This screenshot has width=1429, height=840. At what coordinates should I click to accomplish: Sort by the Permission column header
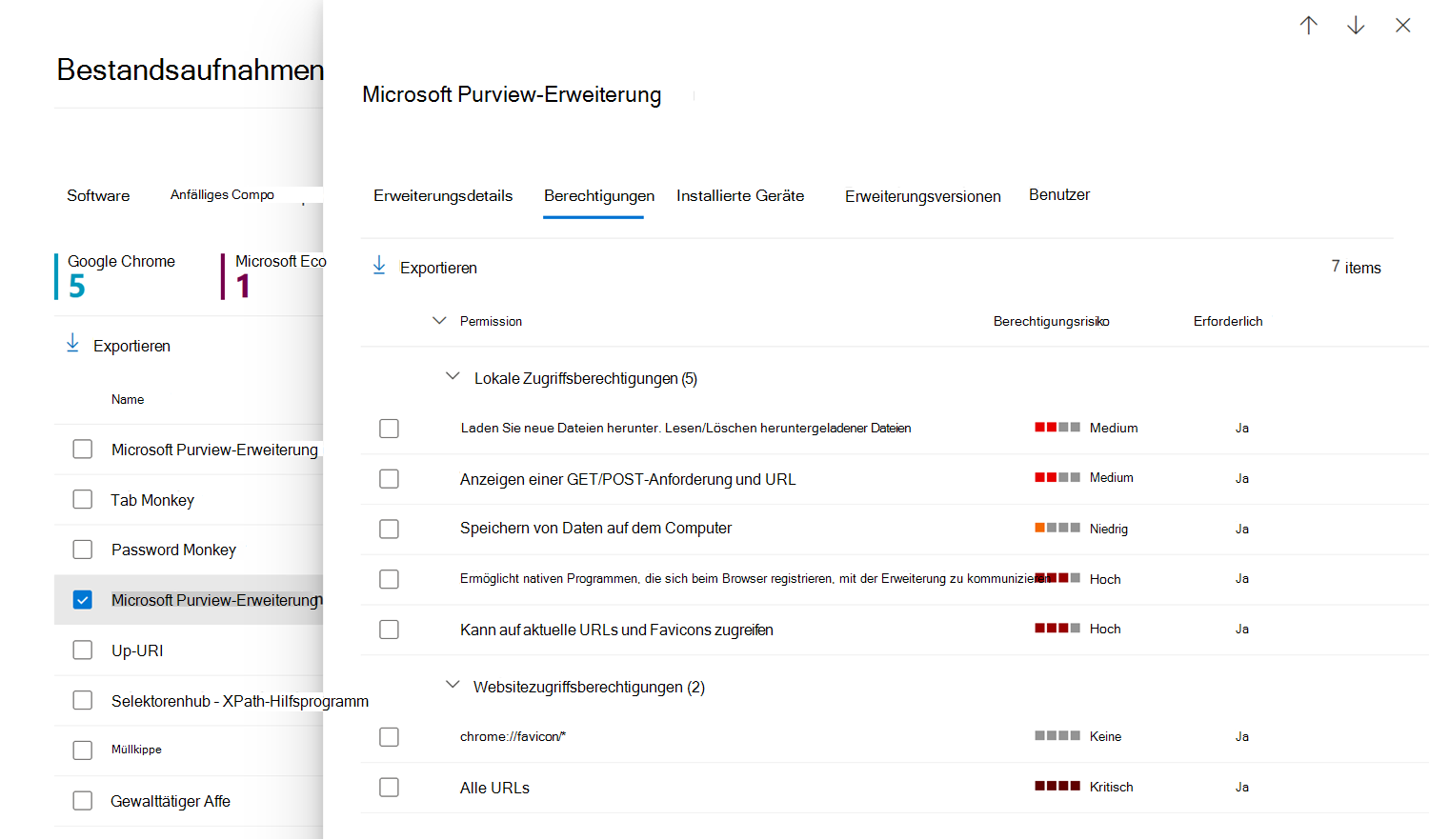491,322
